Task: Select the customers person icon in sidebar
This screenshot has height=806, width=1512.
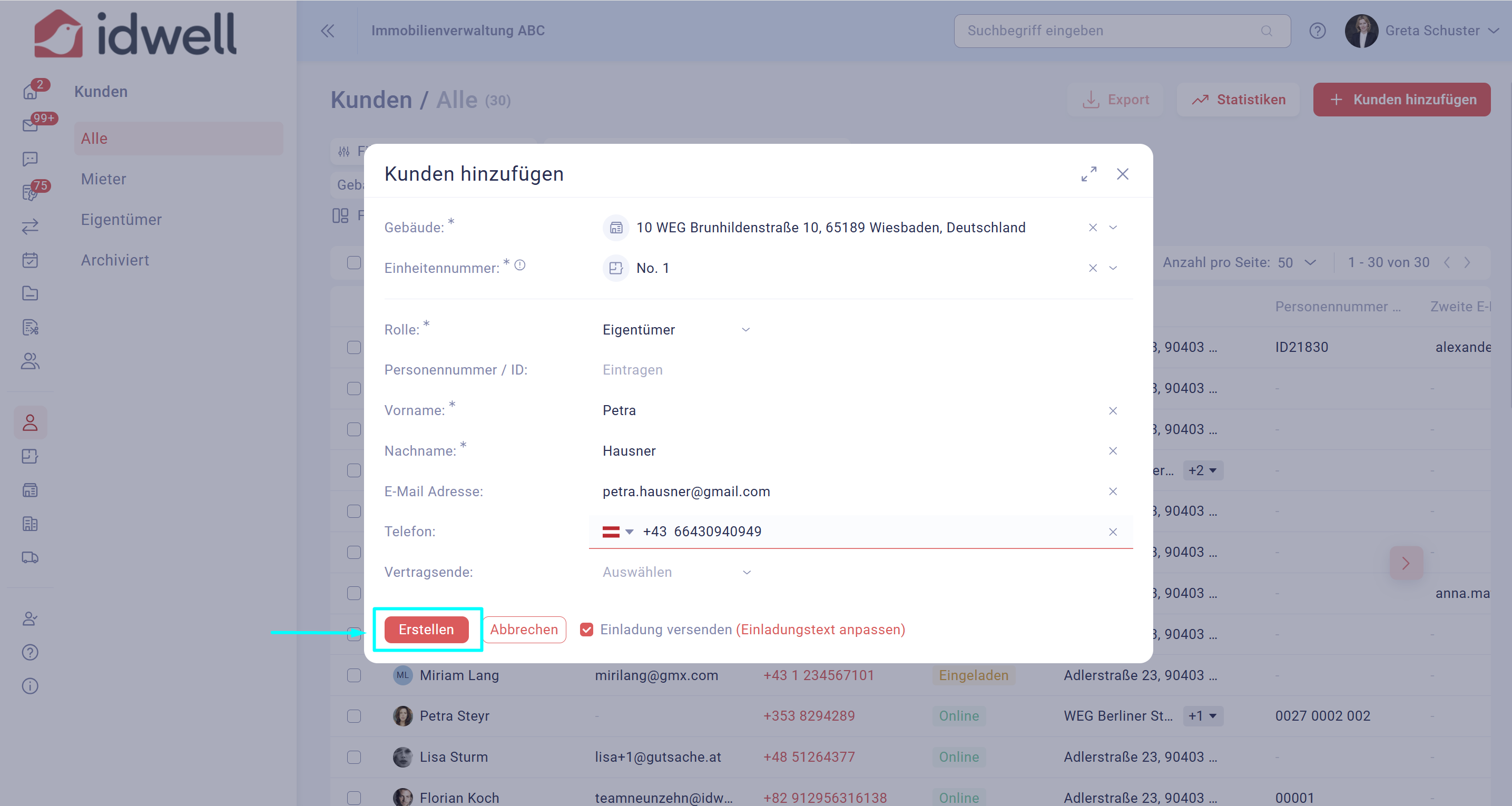Action: pos(31,422)
